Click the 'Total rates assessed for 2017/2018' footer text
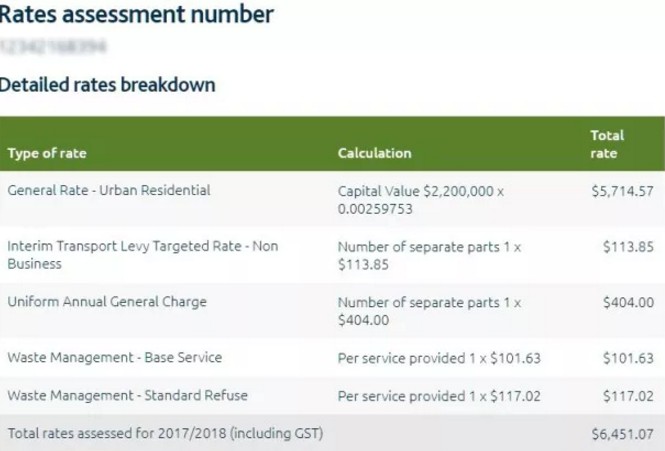Viewport: 665px width, 451px height. (x=165, y=433)
